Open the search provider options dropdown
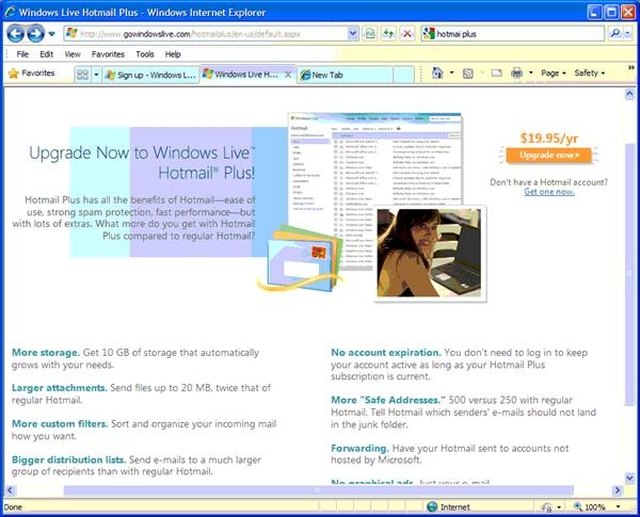This screenshot has width=640, height=517. 629,34
